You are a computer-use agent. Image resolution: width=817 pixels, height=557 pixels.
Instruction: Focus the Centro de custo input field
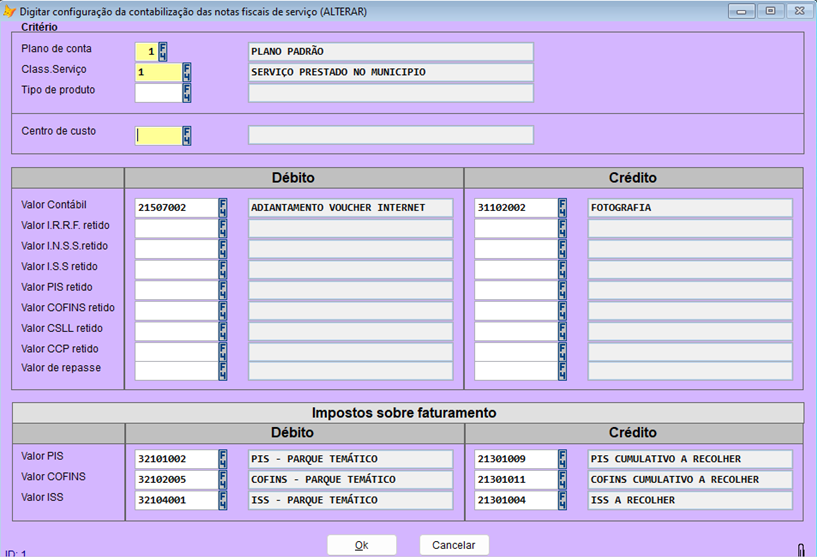(158, 135)
